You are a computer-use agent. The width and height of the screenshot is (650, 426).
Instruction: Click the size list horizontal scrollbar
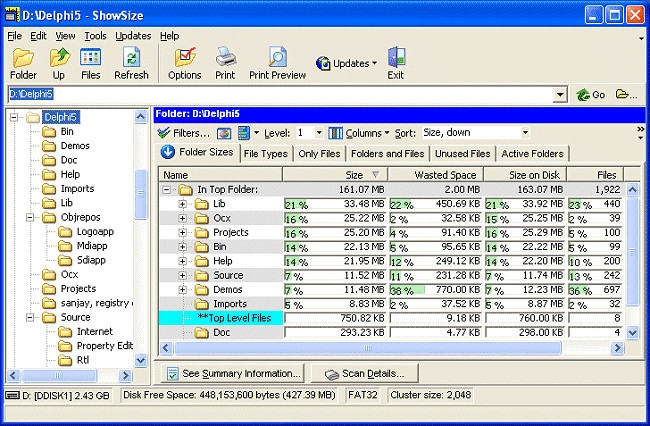click(x=368, y=348)
